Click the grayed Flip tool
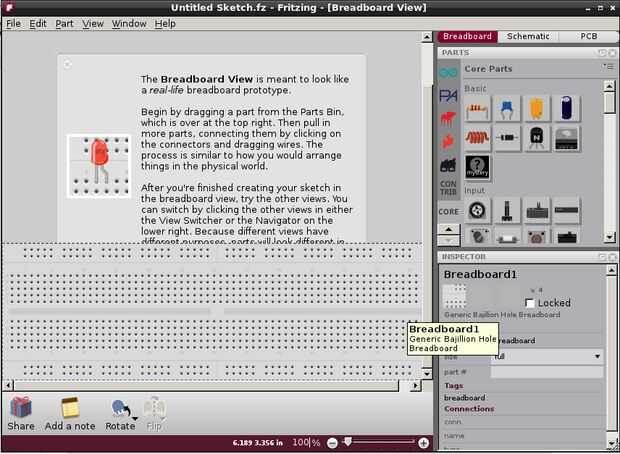The image size is (620, 454). [154, 414]
